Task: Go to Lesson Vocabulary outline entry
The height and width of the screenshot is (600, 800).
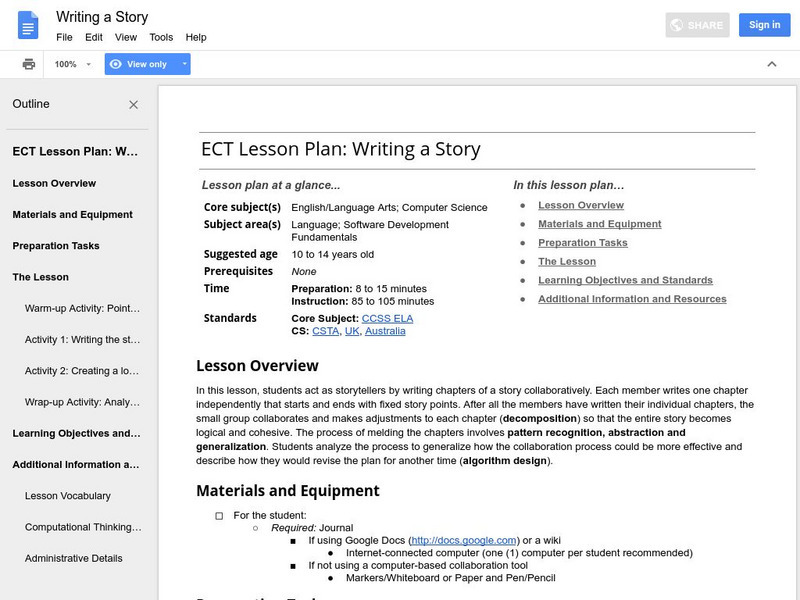Action: tap(68, 496)
